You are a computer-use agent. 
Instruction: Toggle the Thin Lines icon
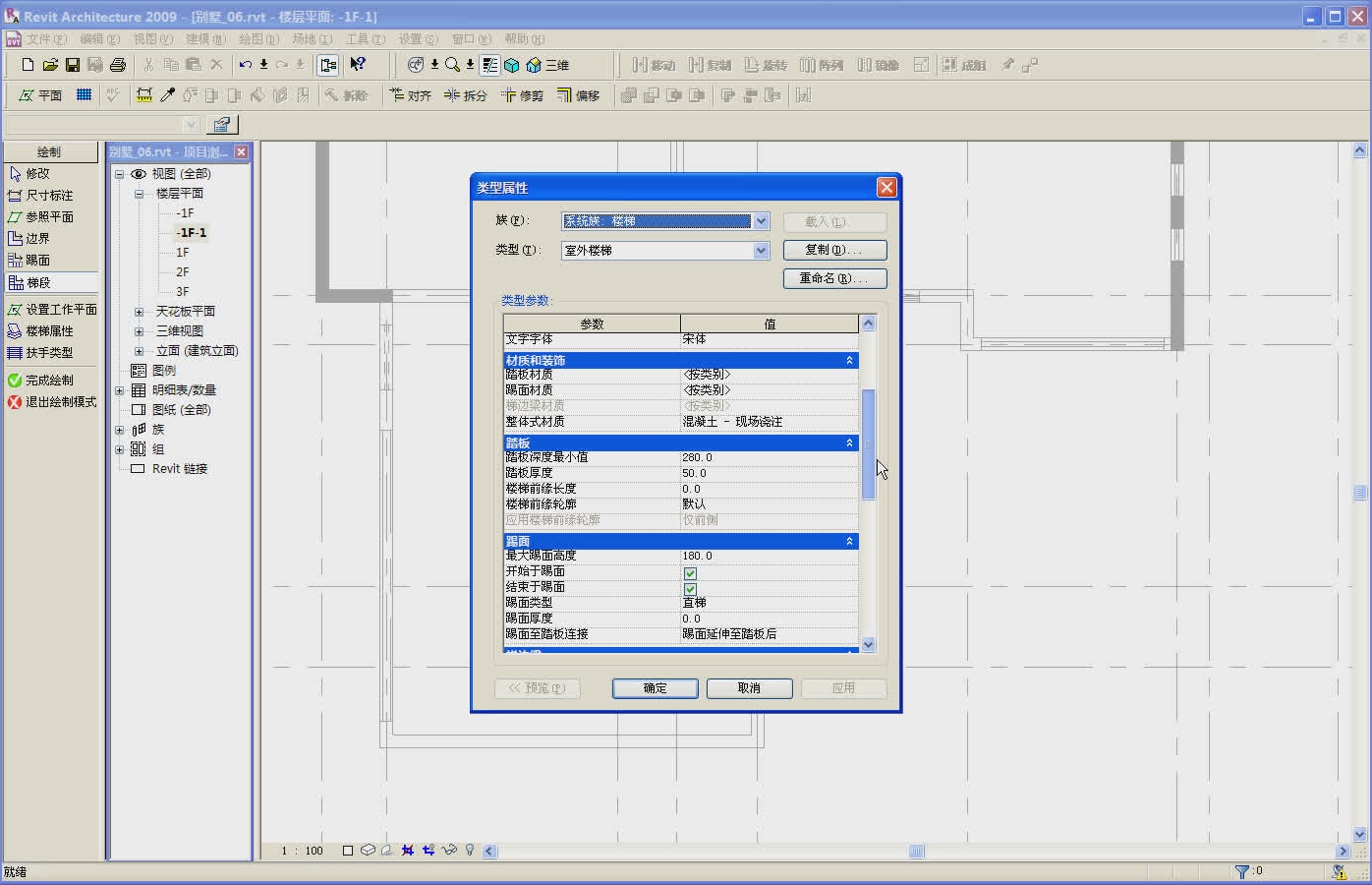pos(489,65)
